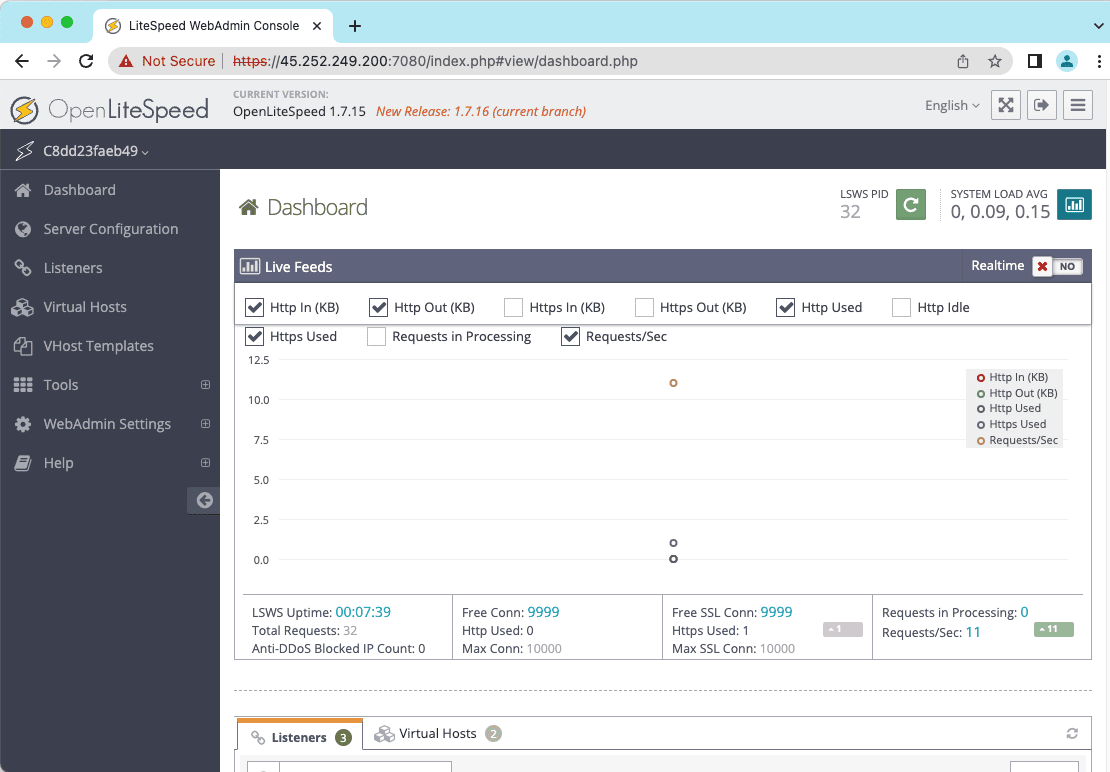Screen dimensions: 1110x772
Task: Open the English language dropdown
Action: point(951,105)
